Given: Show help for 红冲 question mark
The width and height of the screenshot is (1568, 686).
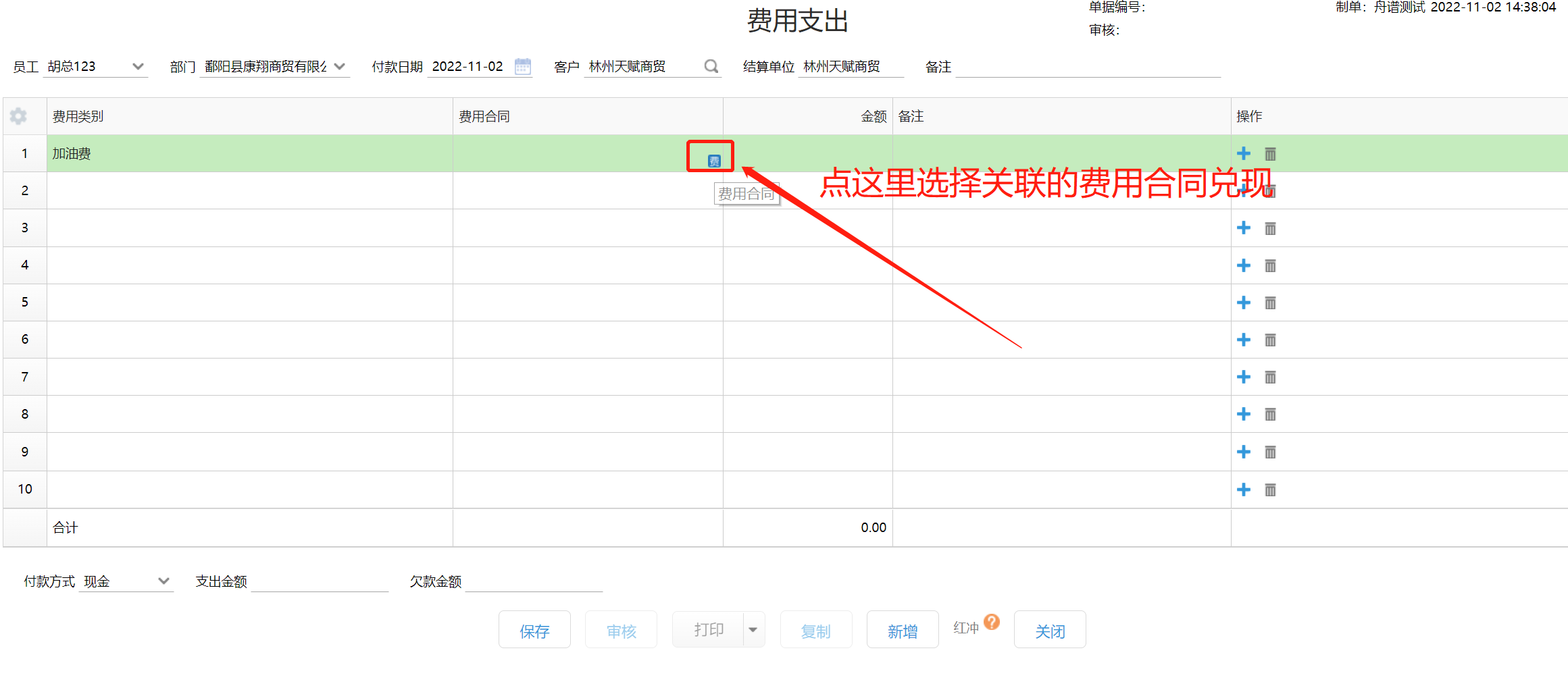Looking at the screenshot, I should [x=991, y=622].
